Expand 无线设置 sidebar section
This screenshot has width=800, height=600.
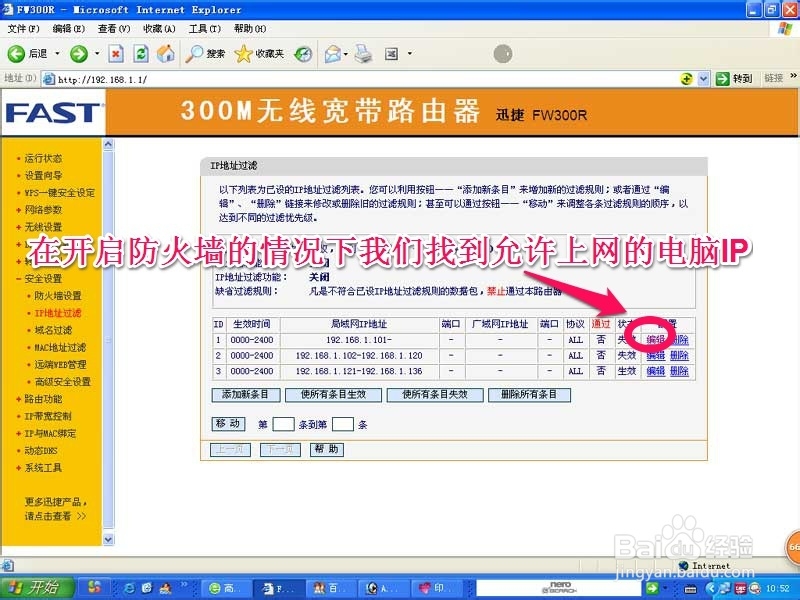coord(43,227)
